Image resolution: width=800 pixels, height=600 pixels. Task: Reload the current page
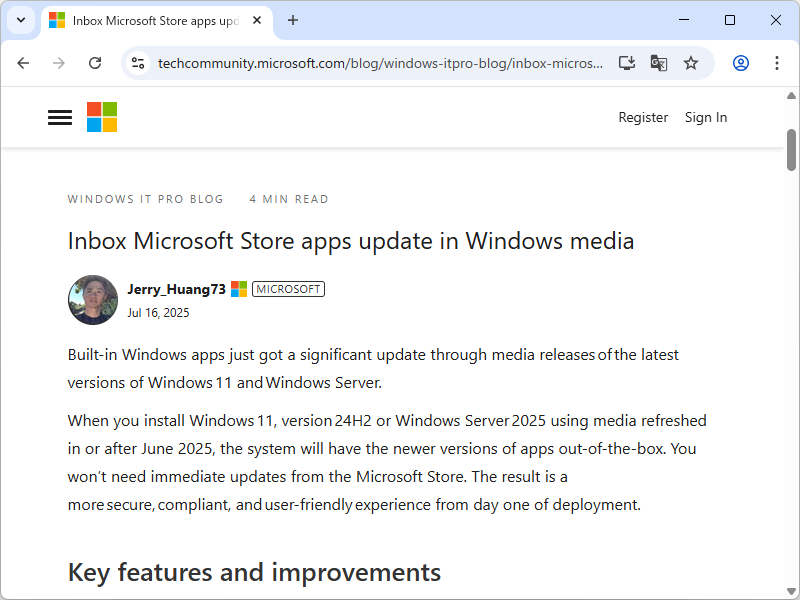pos(95,63)
